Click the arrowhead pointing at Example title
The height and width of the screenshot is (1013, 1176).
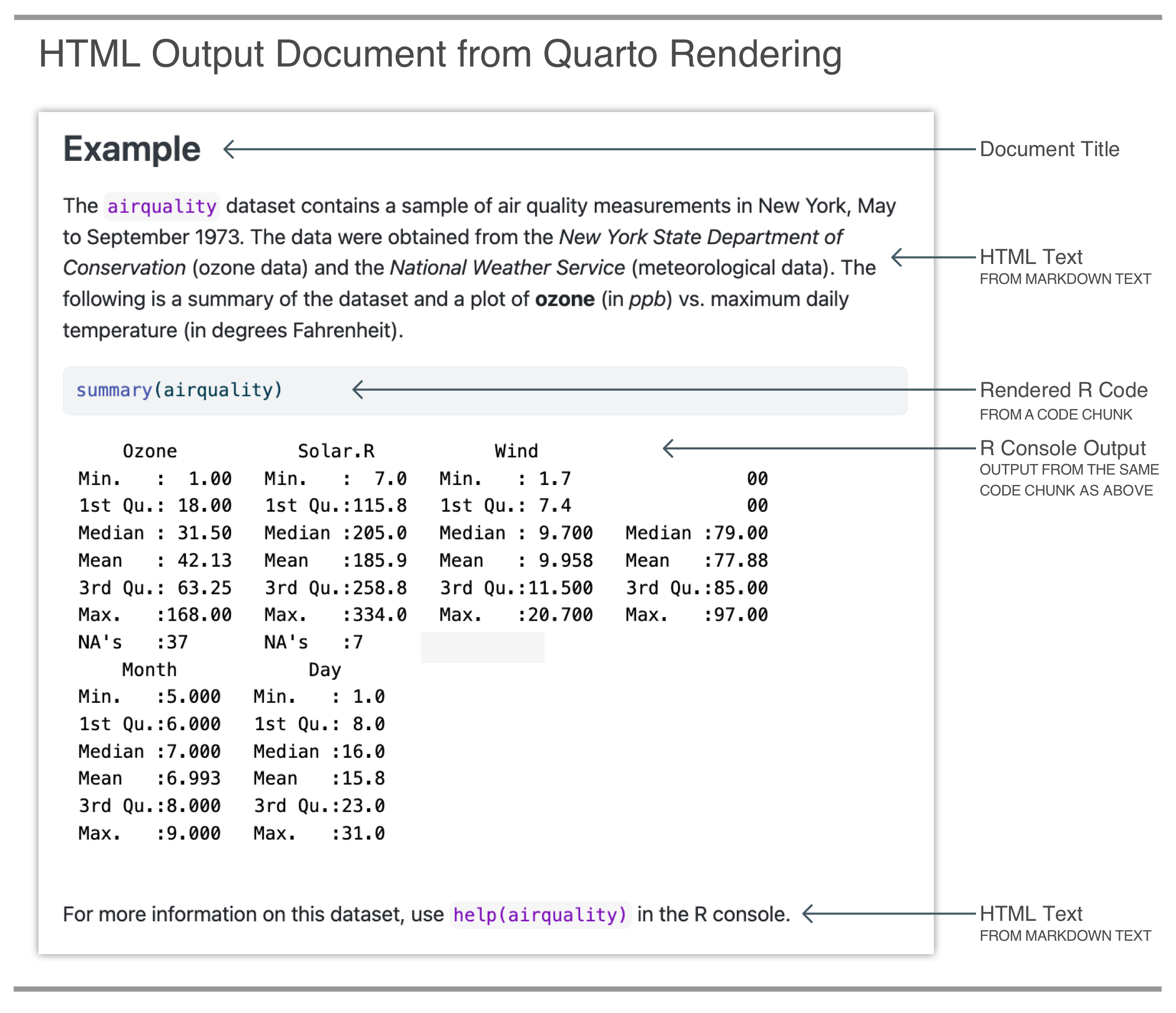pos(229,149)
